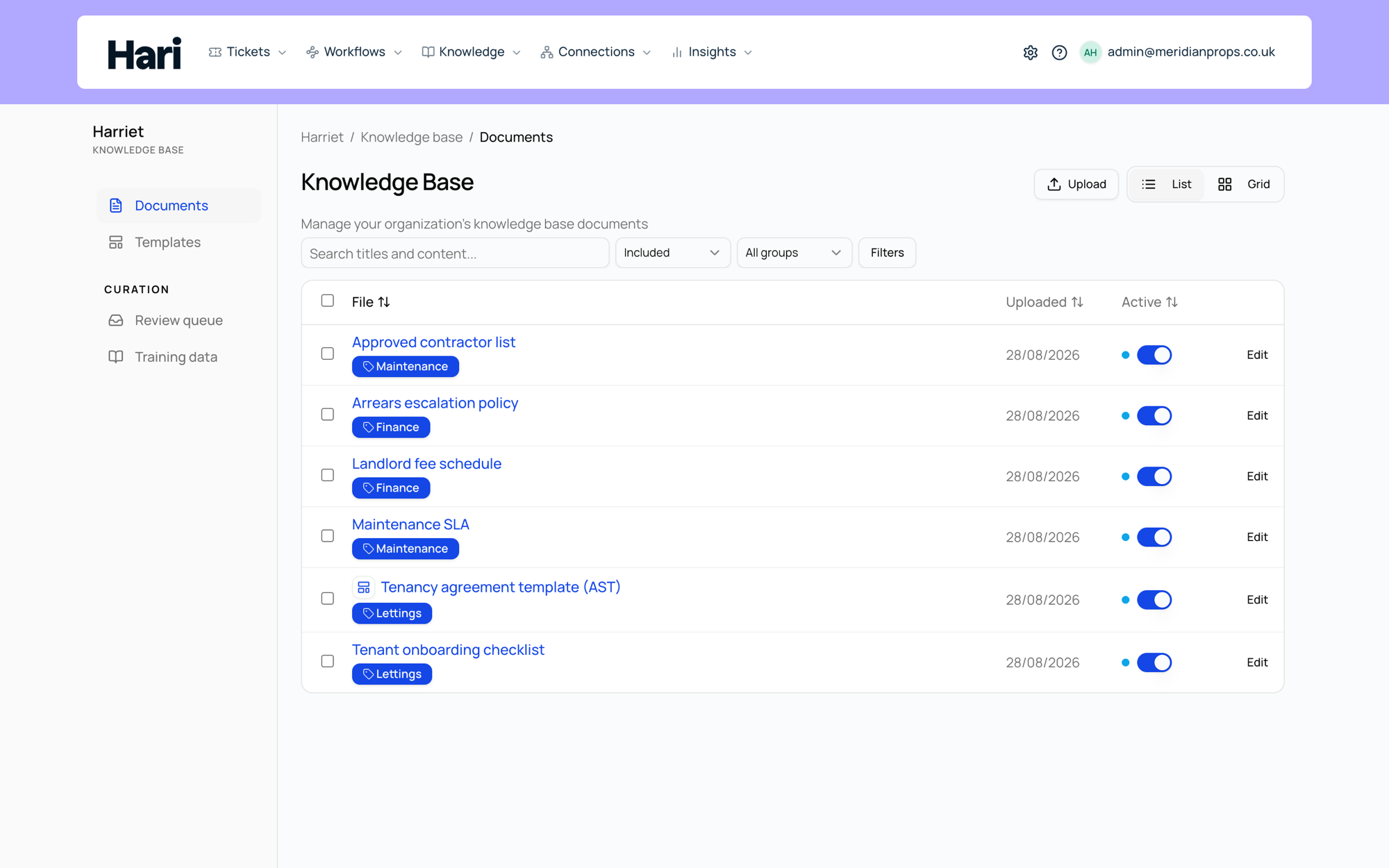Click the Finance tag on Landlord fee schedule
The height and width of the screenshot is (868, 1389).
[x=391, y=488]
